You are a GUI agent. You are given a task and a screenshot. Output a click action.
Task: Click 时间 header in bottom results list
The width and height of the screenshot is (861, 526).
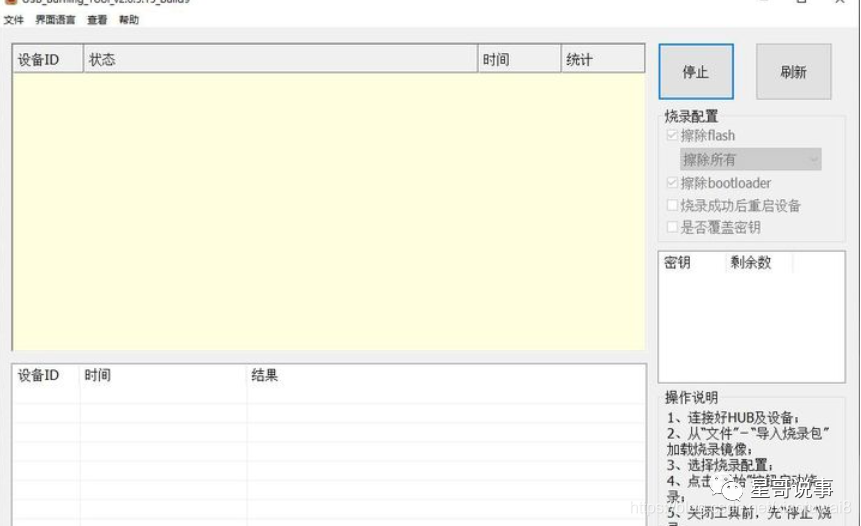click(163, 376)
